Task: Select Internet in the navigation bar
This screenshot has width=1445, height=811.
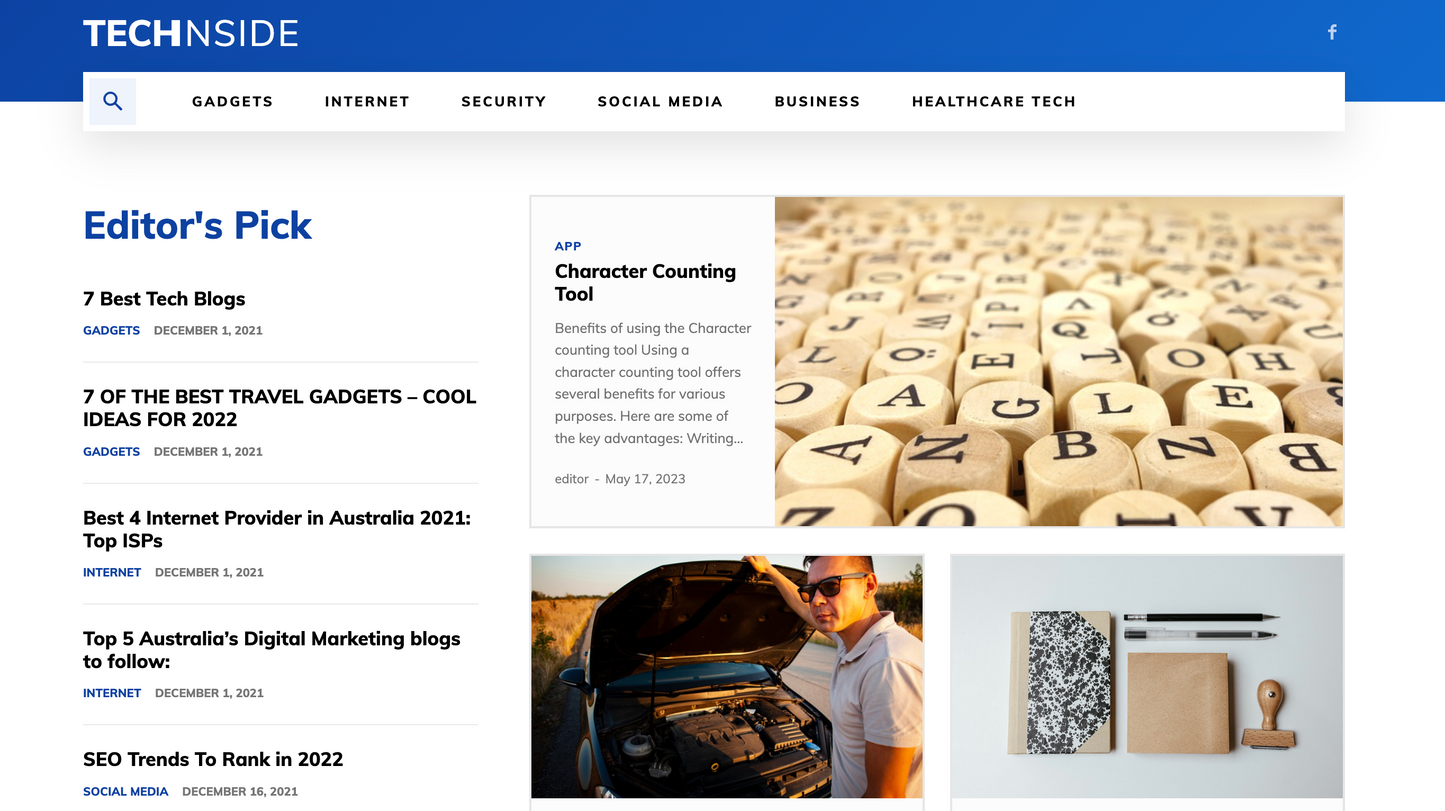Action: coord(367,101)
